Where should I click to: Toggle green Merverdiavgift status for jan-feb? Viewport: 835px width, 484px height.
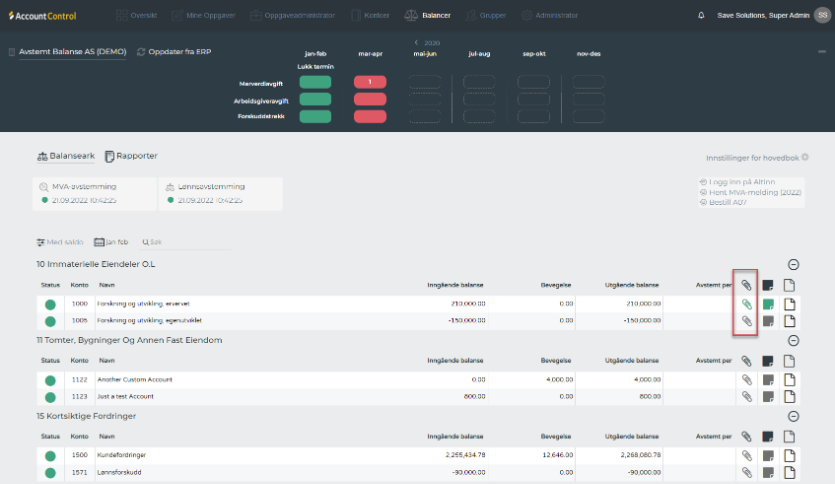315,82
